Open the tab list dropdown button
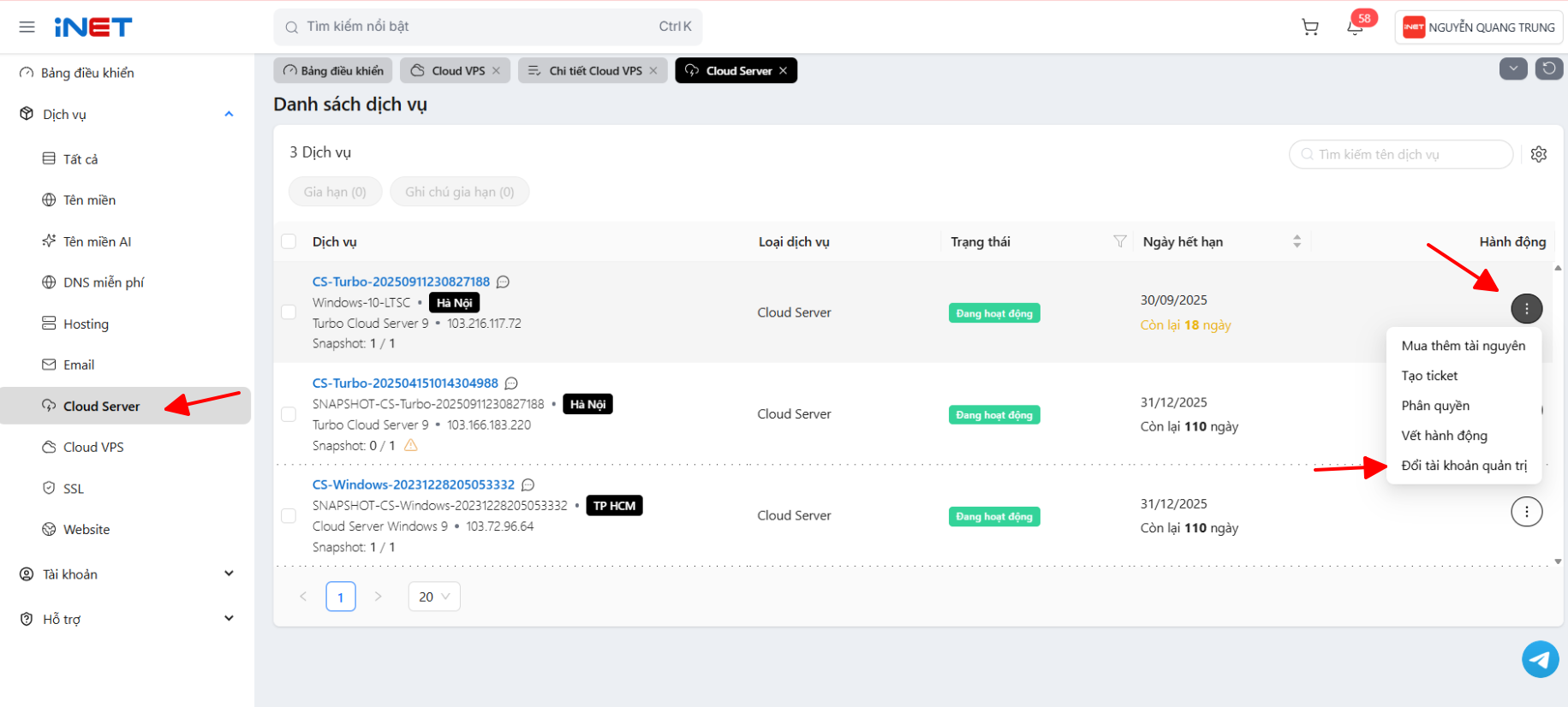The height and width of the screenshot is (707, 1568). coord(1513,68)
